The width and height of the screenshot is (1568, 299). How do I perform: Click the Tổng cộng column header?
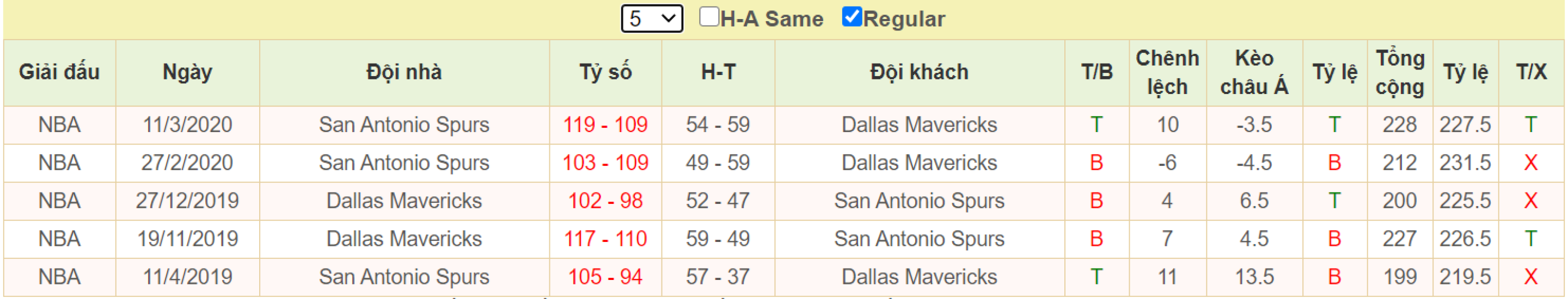pos(1400,72)
